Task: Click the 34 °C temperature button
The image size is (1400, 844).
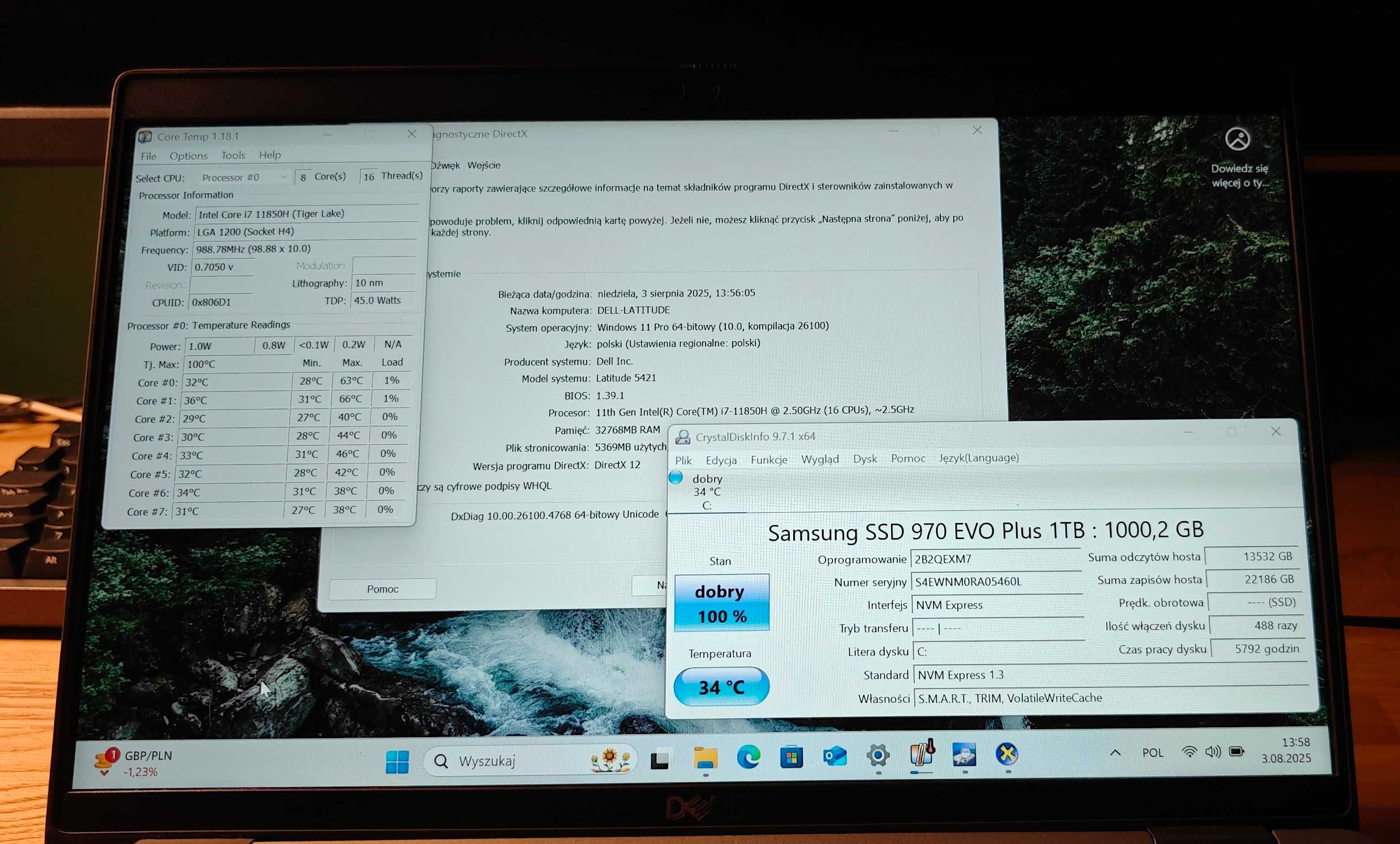Action: pyautogui.click(x=721, y=687)
